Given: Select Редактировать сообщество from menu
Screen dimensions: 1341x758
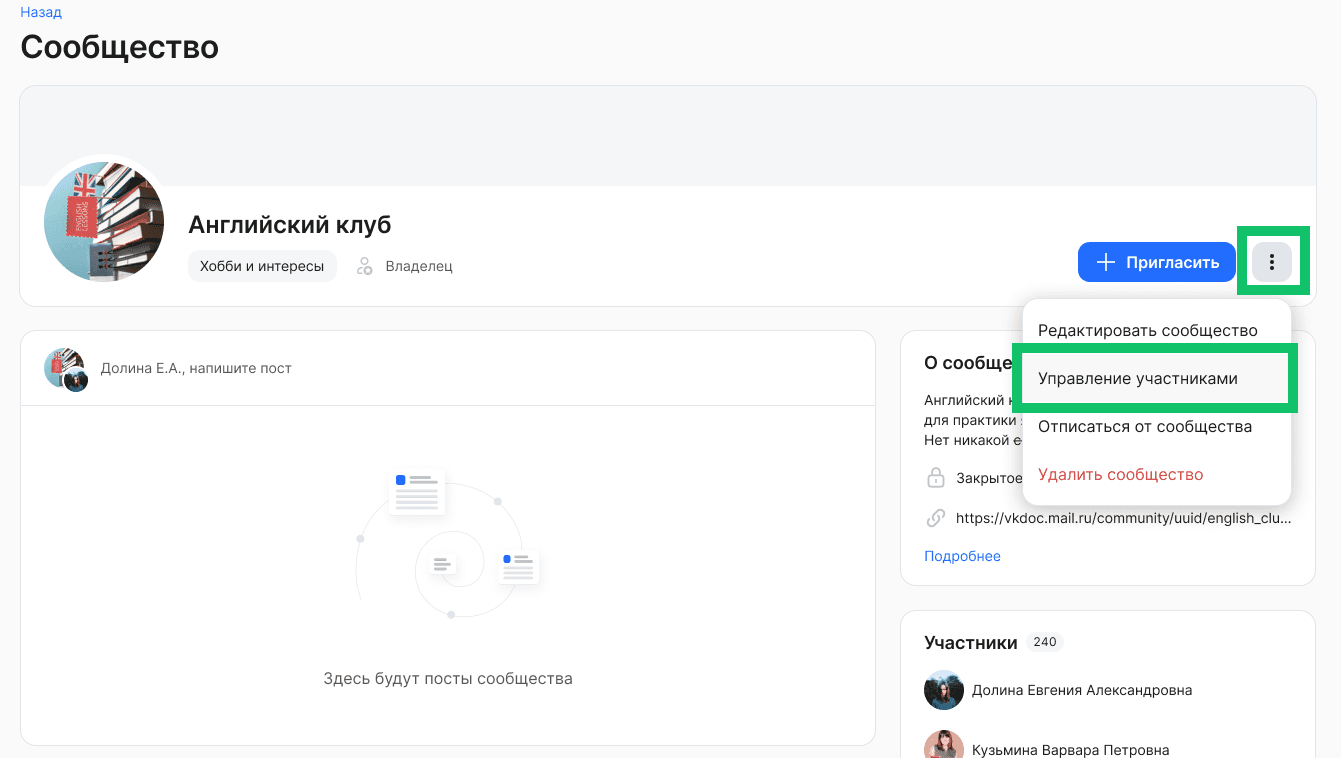Looking at the screenshot, I should (x=1147, y=330).
